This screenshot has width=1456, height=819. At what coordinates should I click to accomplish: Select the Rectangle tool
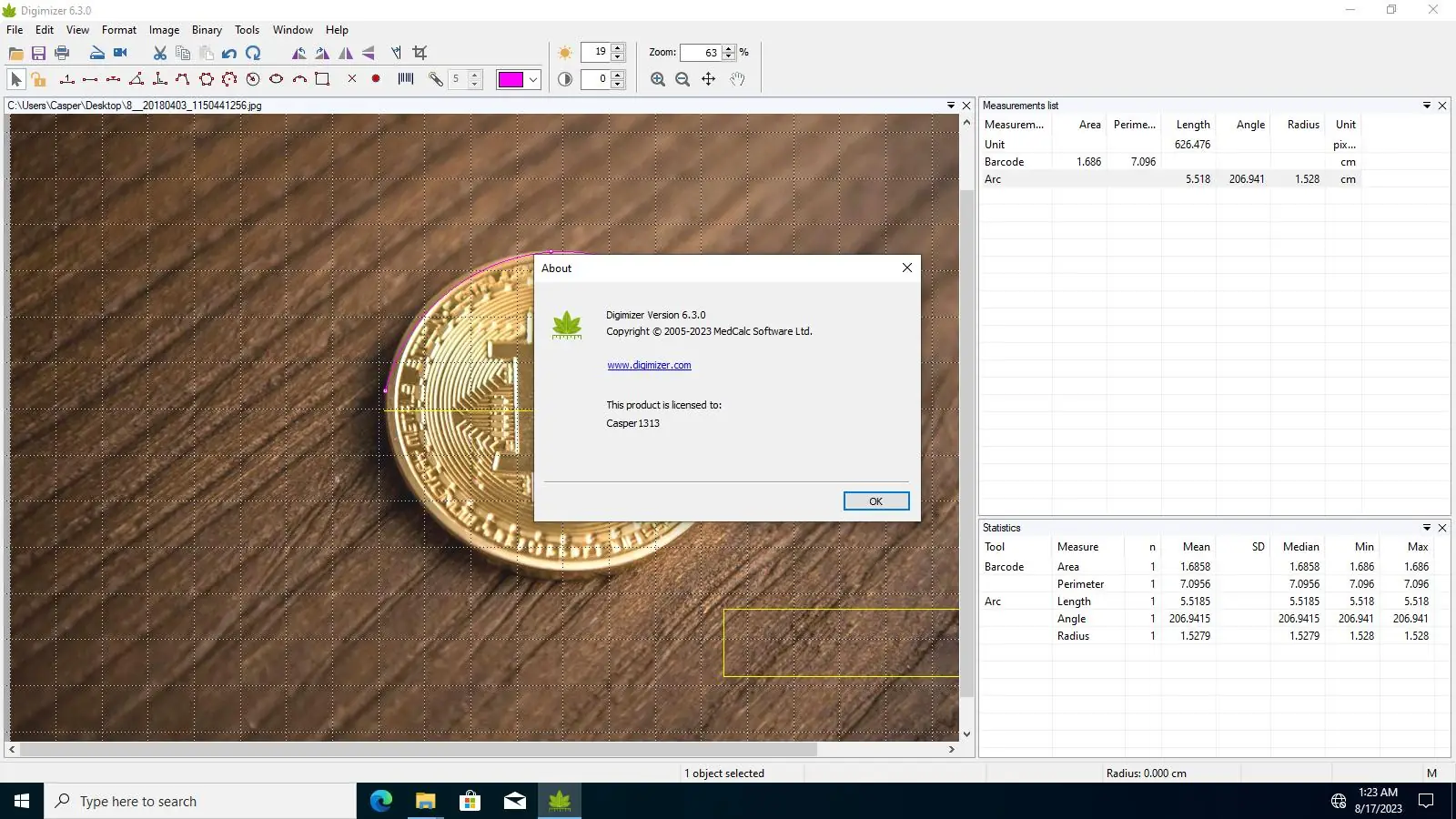point(322,79)
